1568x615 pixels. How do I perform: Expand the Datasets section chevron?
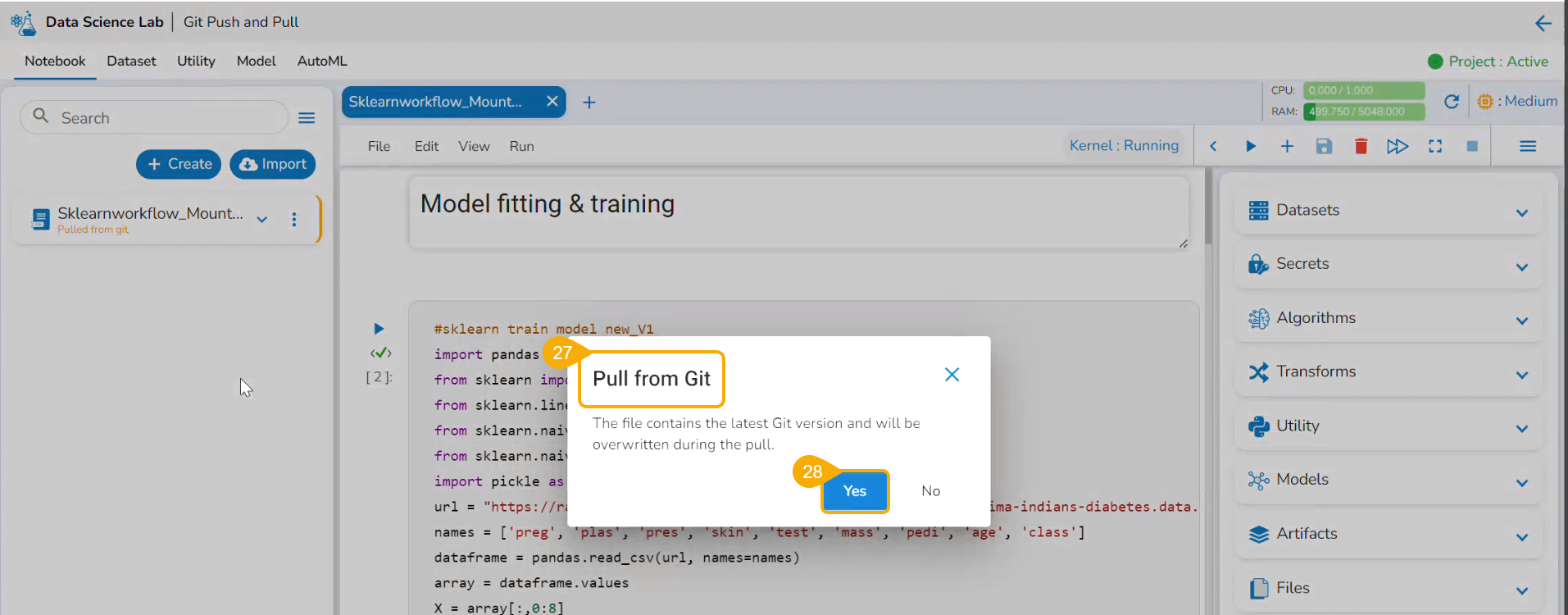point(1522,213)
